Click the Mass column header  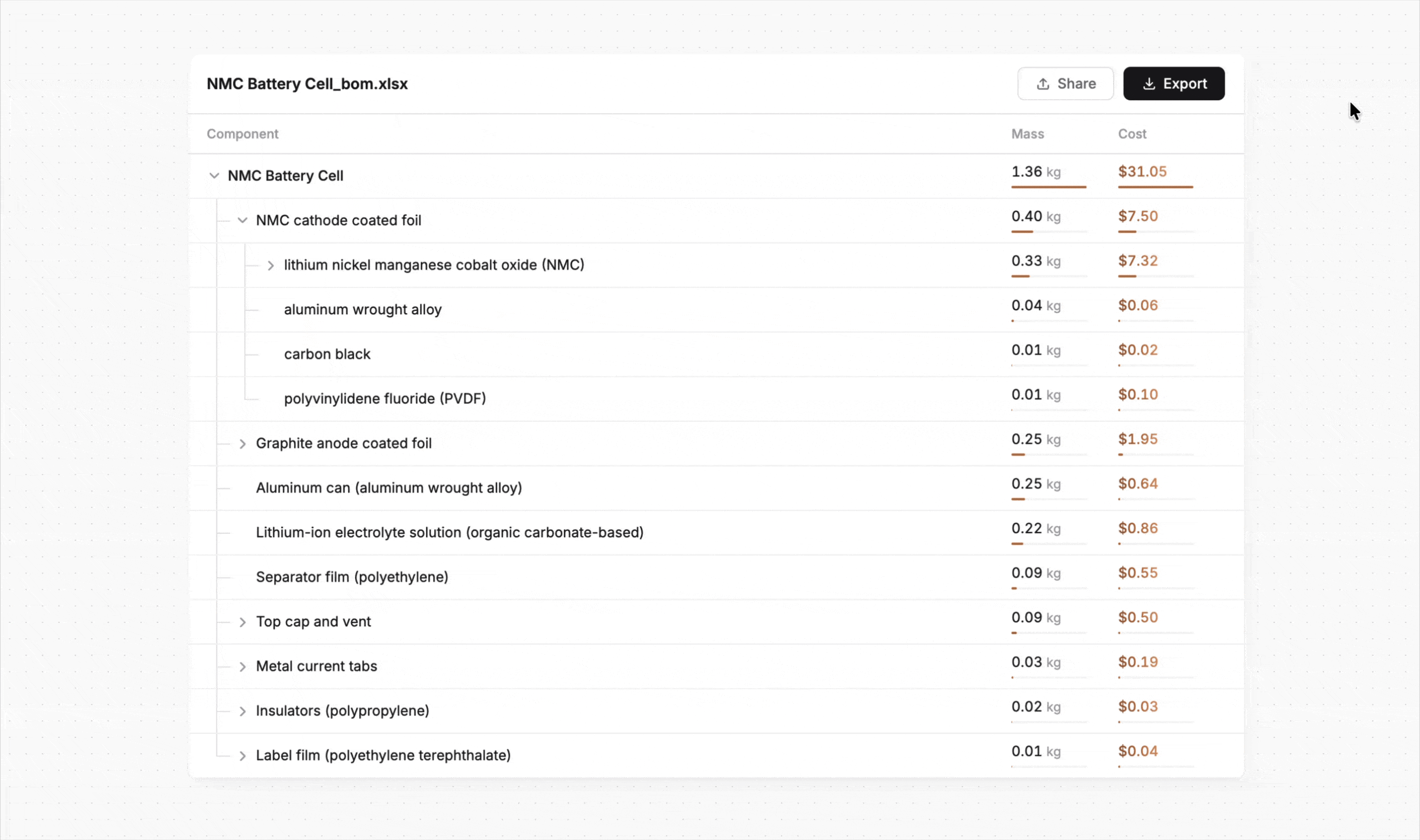(x=1027, y=134)
